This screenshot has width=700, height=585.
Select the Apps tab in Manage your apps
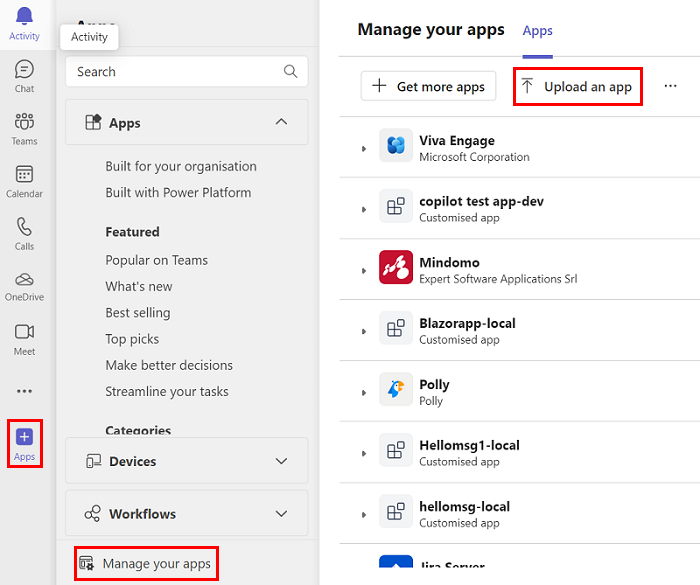coord(538,30)
